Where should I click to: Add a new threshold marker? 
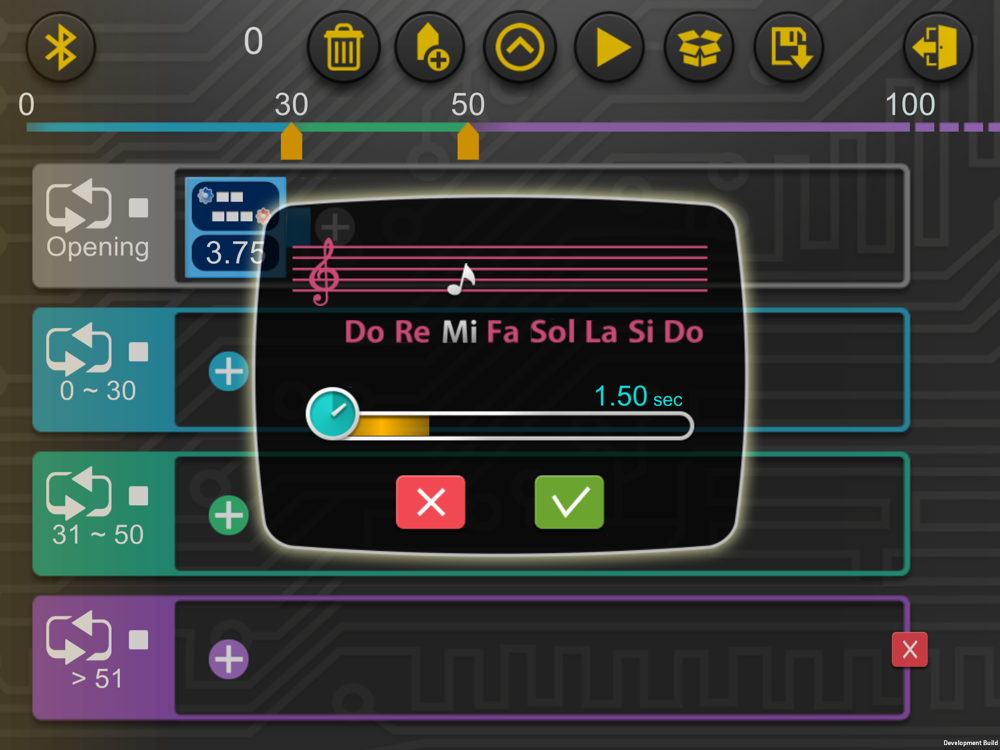point(430,48)
